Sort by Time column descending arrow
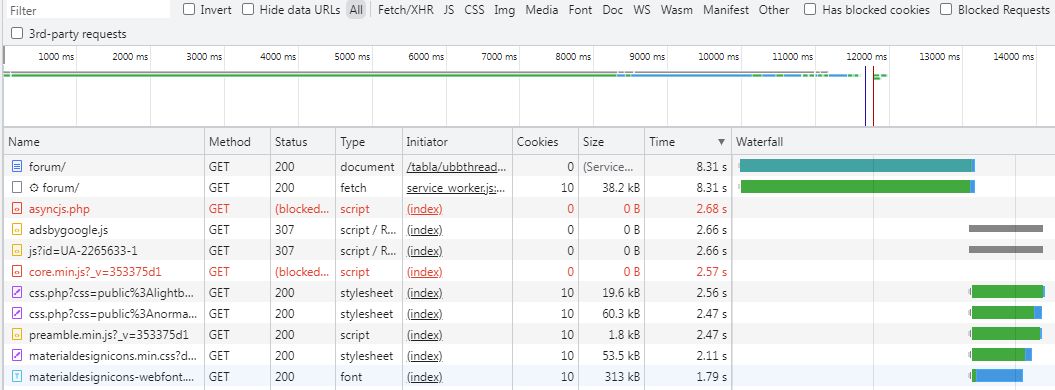The image size is (1055, 390). click(721, 143)
